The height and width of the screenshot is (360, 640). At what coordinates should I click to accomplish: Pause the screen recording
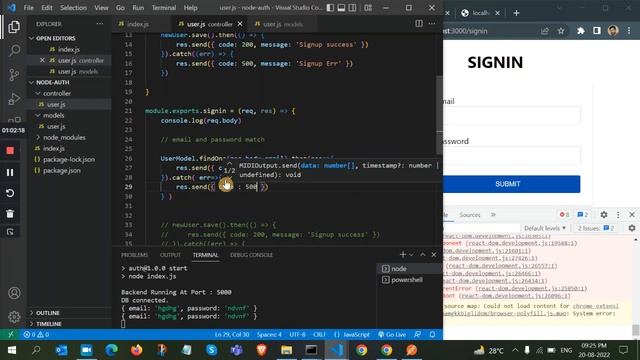pos(10,172)
